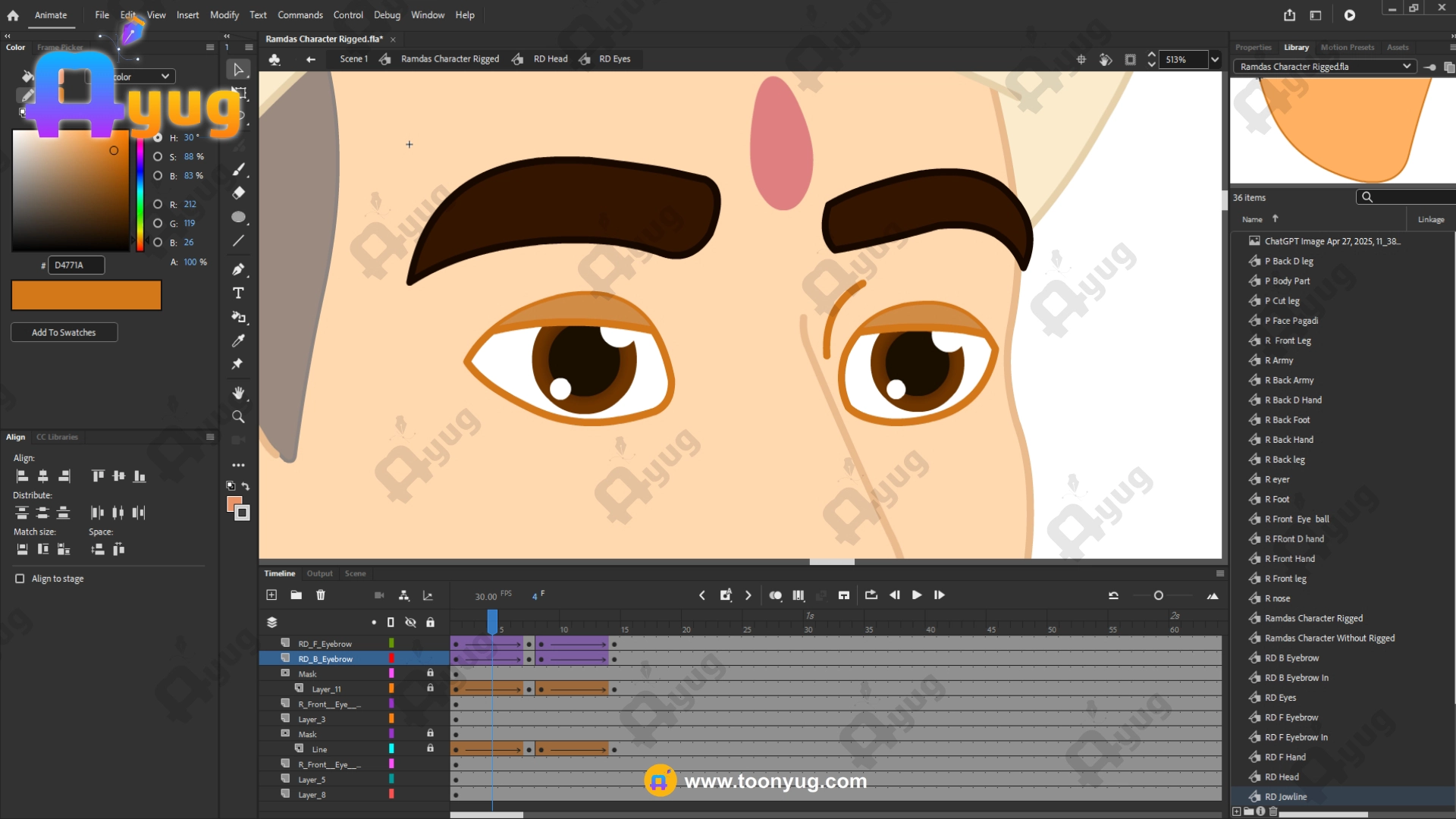Select the Eraser tool
The height and width of the screenshot is (819, 1456).
[238, 193]
